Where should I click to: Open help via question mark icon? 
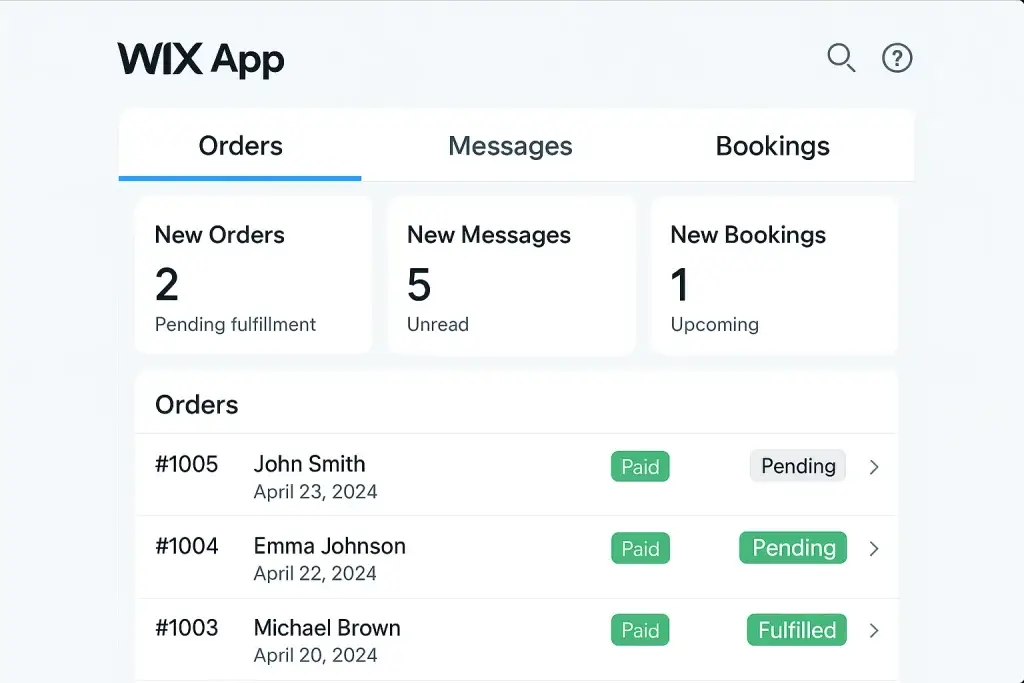[x=897, y=58]
